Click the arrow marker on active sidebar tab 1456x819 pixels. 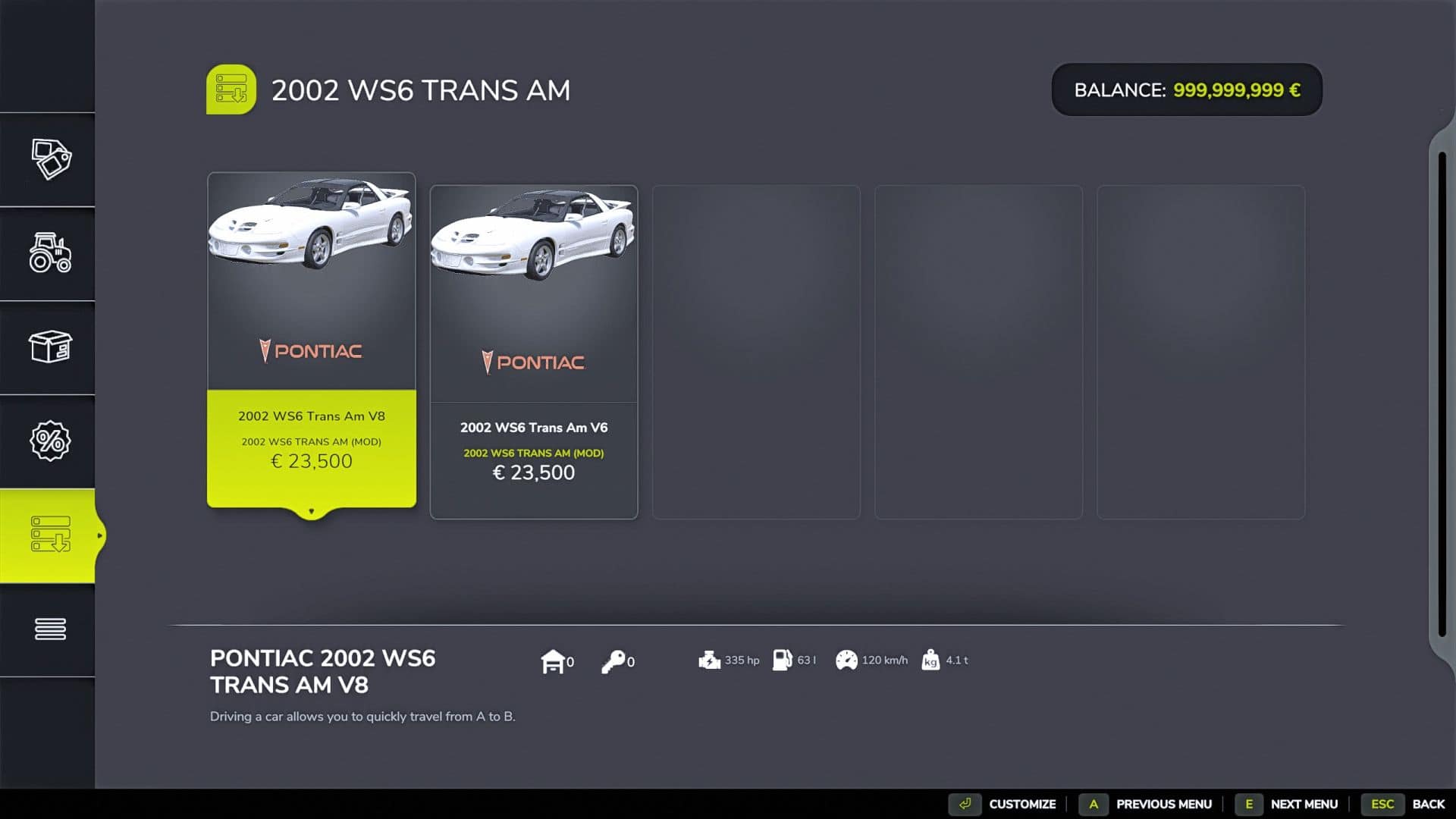tap(99, 535)
